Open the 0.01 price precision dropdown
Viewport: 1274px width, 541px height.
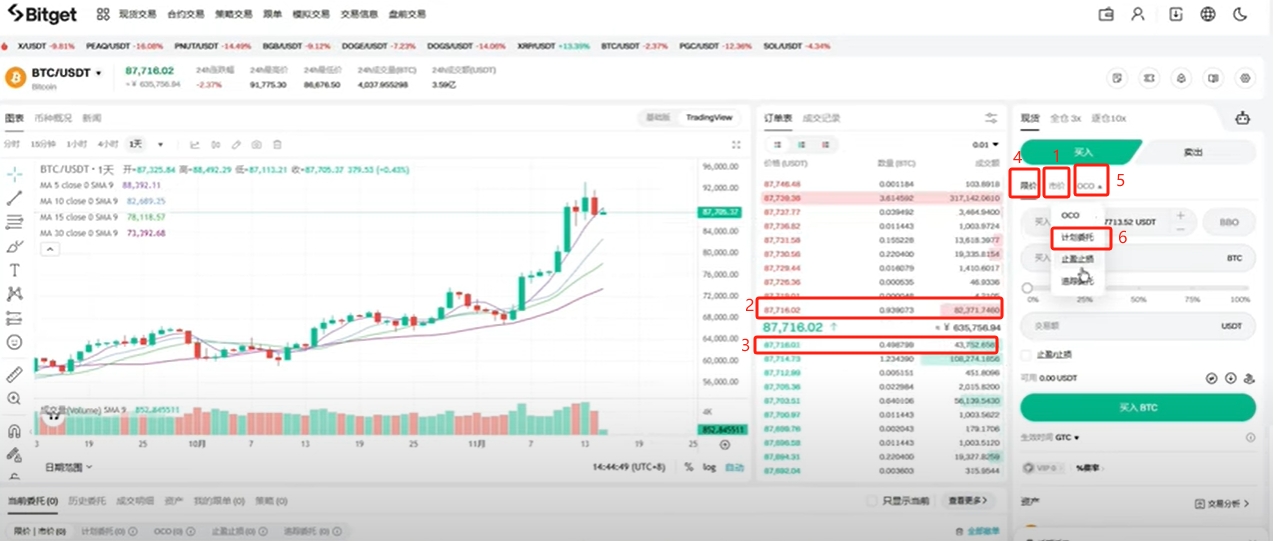(x=986, y=144)
